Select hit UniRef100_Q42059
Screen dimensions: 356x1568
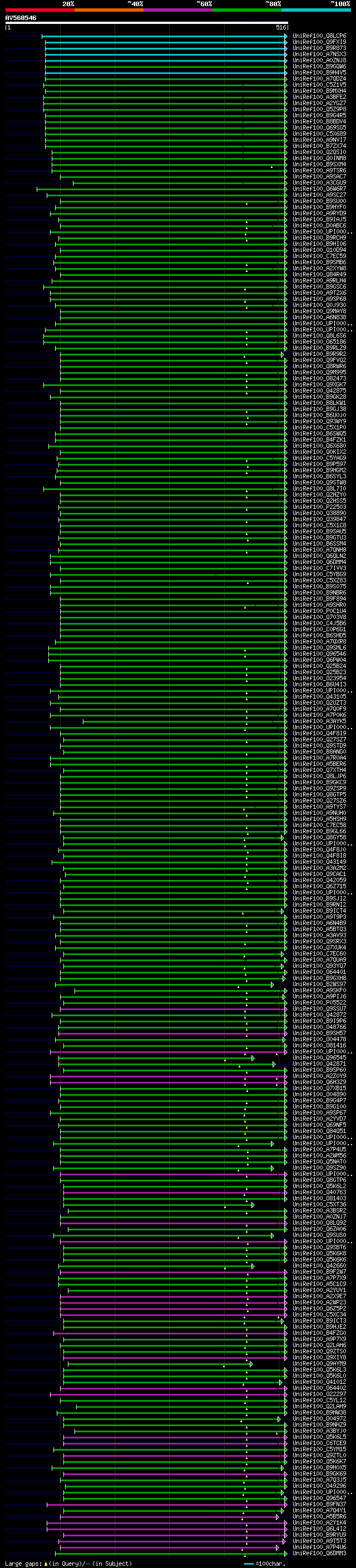tap(319, 880)
